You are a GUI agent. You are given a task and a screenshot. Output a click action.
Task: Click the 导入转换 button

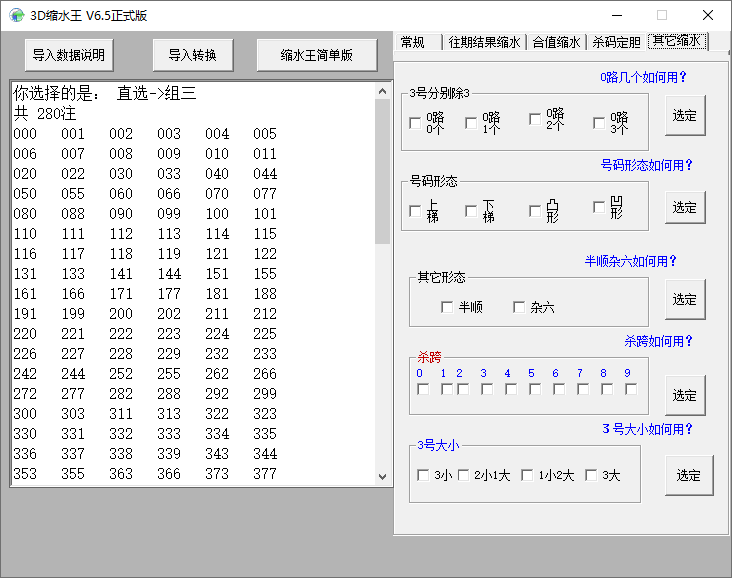click(x=193, y=55)
